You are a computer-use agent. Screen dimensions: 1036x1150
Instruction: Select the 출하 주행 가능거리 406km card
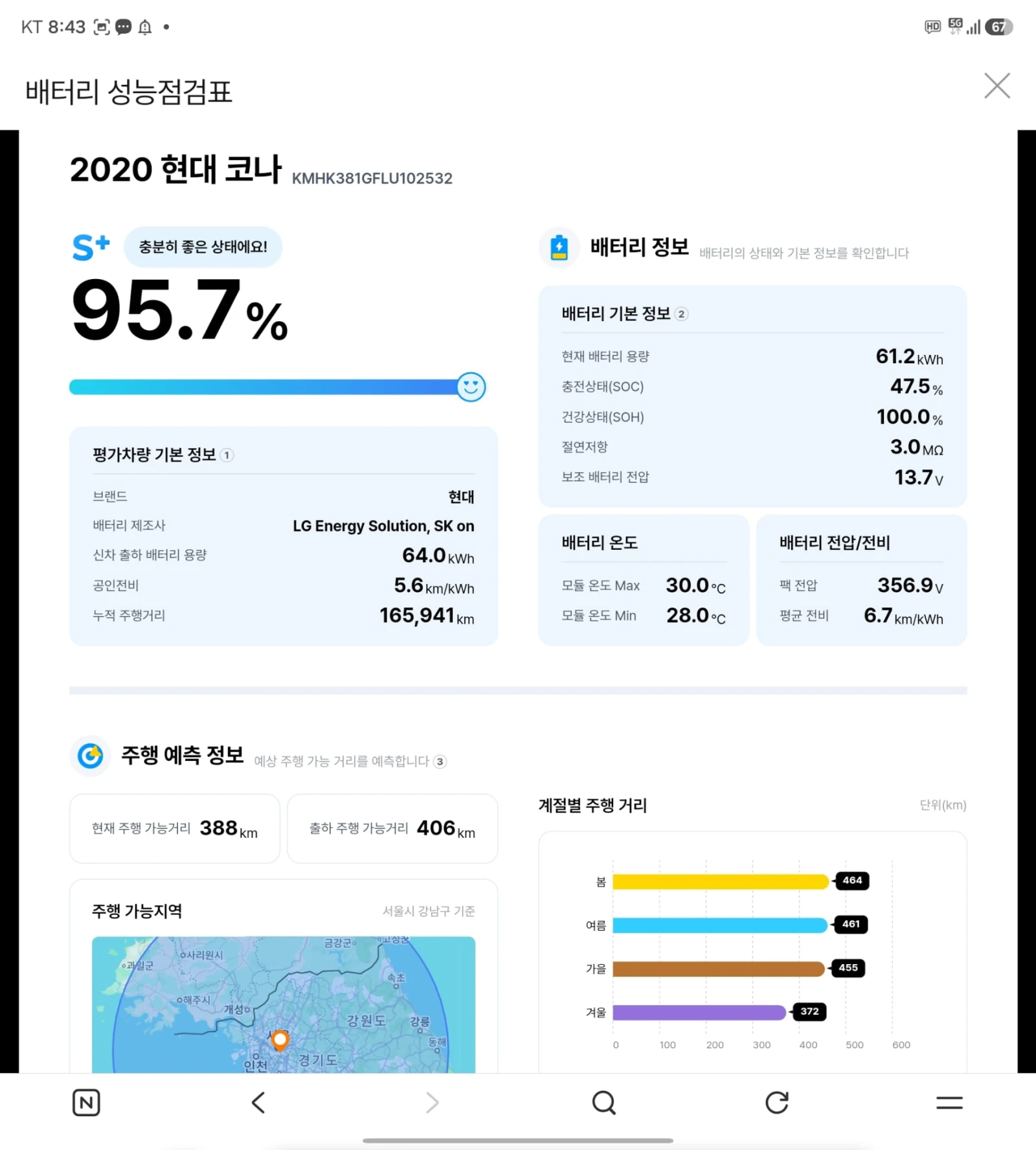392,828
